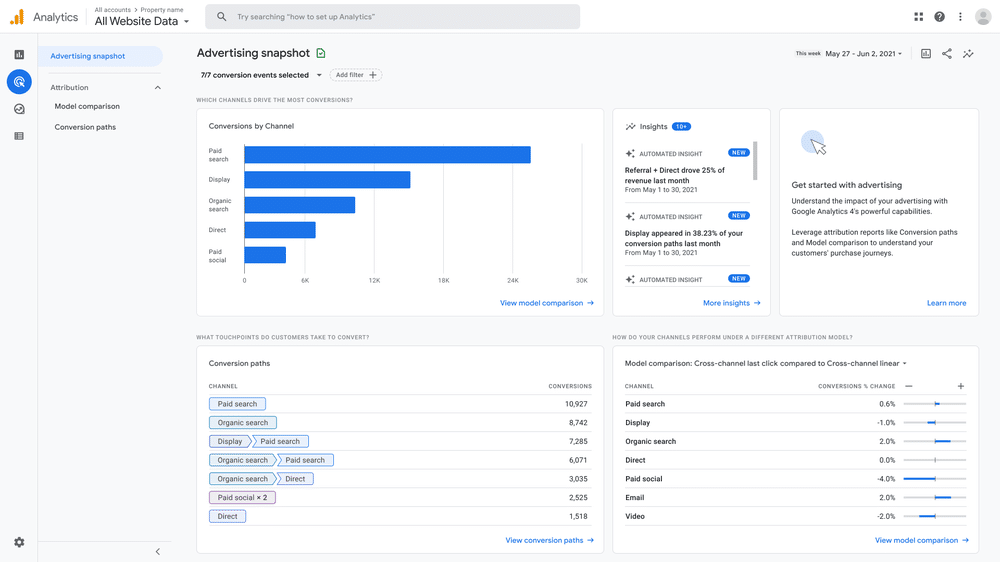Open Model comparison in sidebar

point(87,106)
